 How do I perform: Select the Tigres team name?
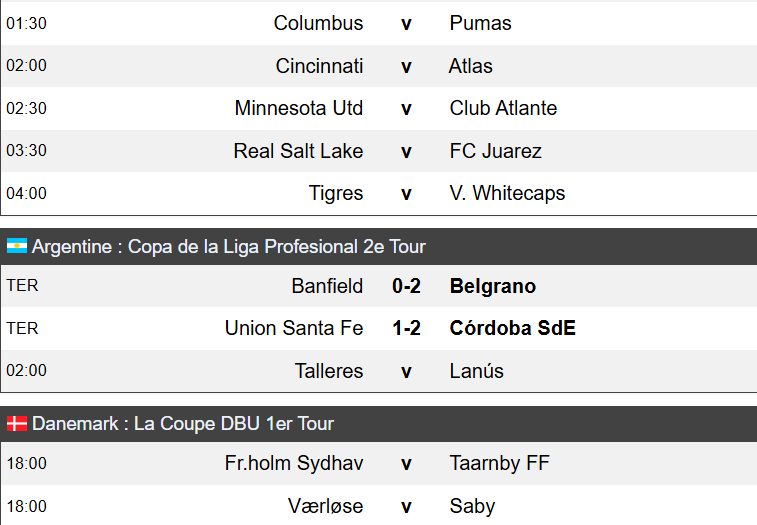336,193
